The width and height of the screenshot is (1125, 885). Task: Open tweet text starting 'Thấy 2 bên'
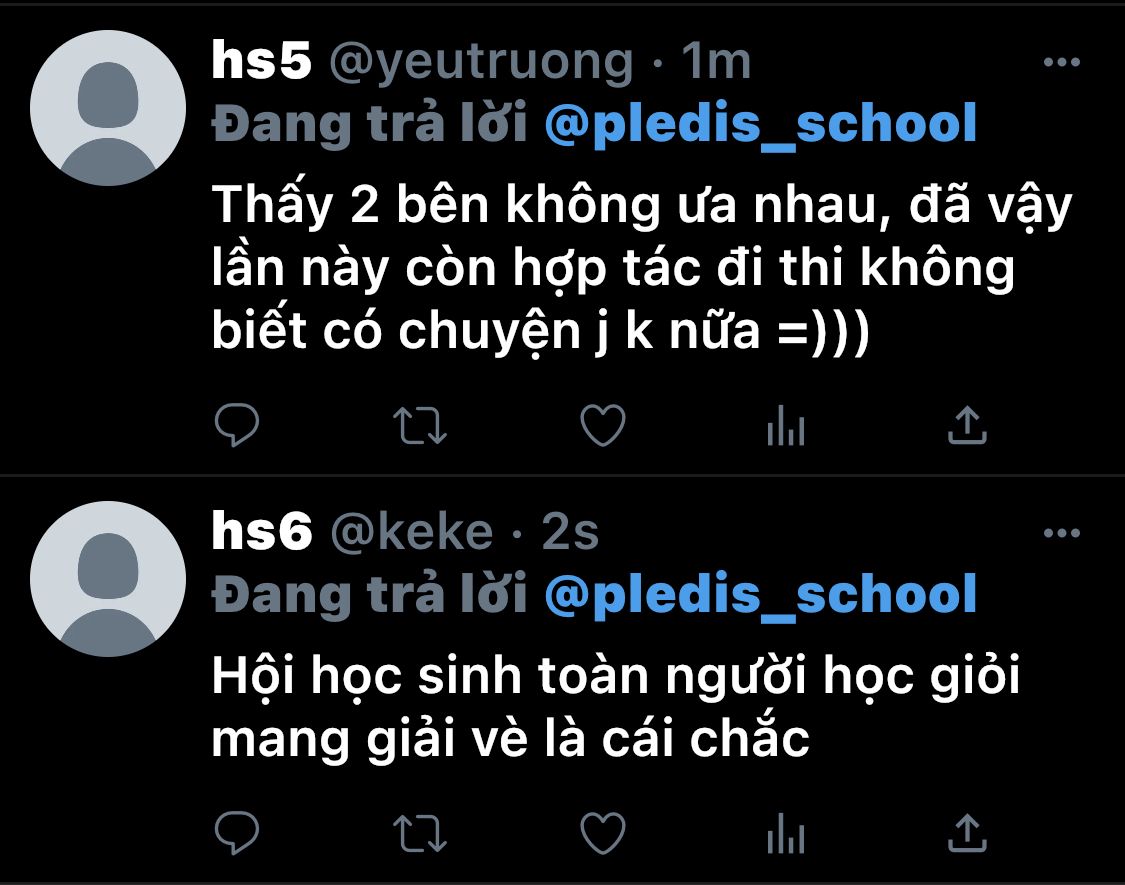pyautogui.click(x=642, y=268)
